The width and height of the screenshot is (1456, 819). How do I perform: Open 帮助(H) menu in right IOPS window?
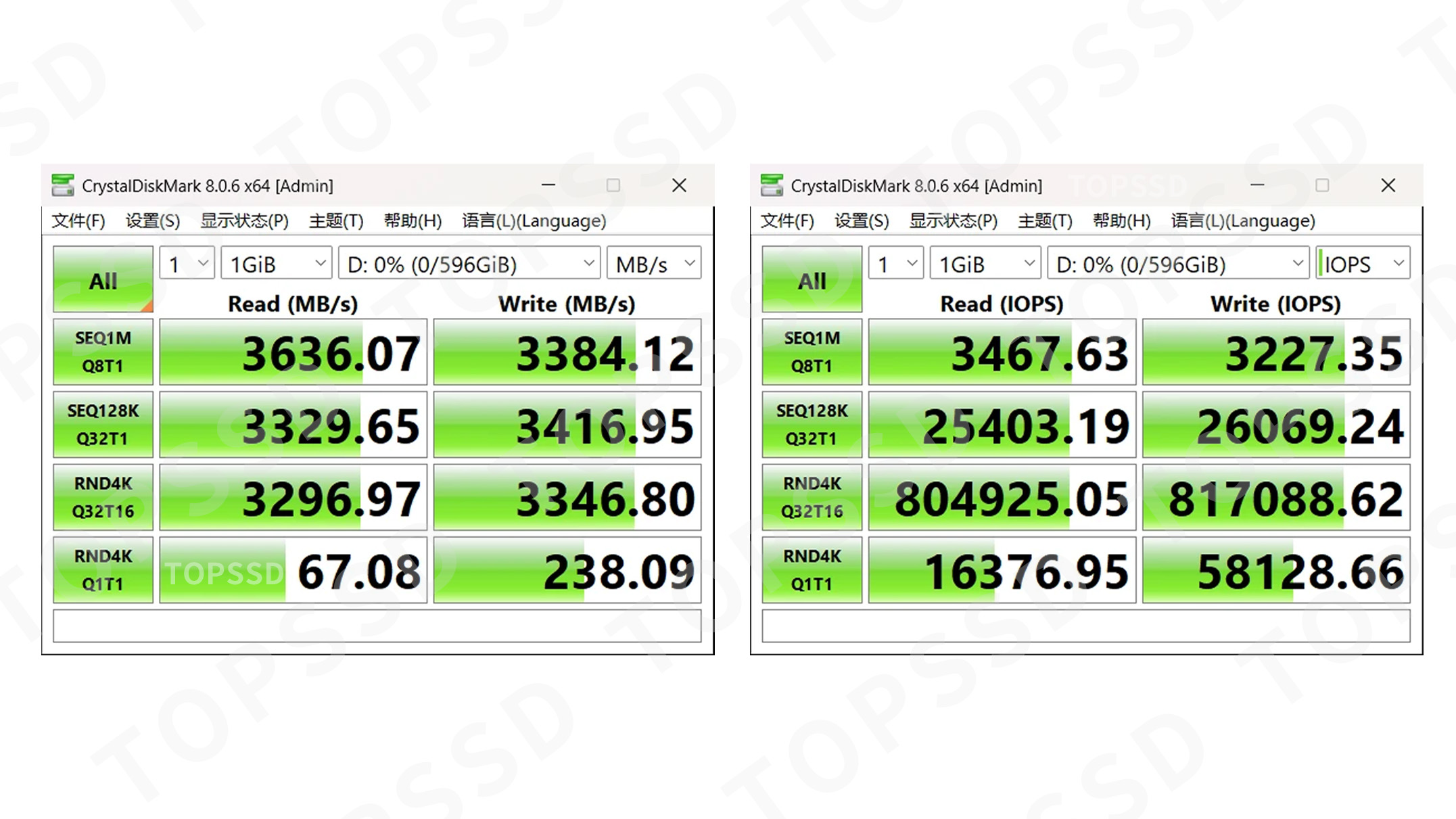click(x=1121, y=221)
